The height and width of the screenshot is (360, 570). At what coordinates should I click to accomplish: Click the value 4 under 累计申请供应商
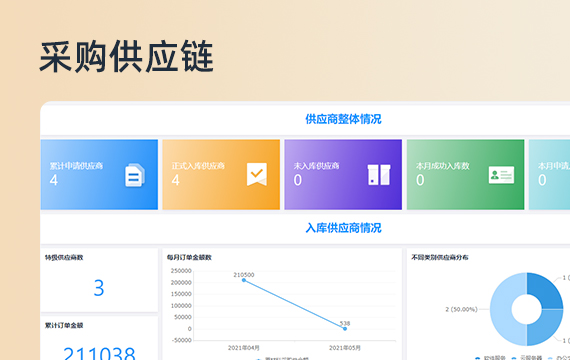tap(54, 180)
